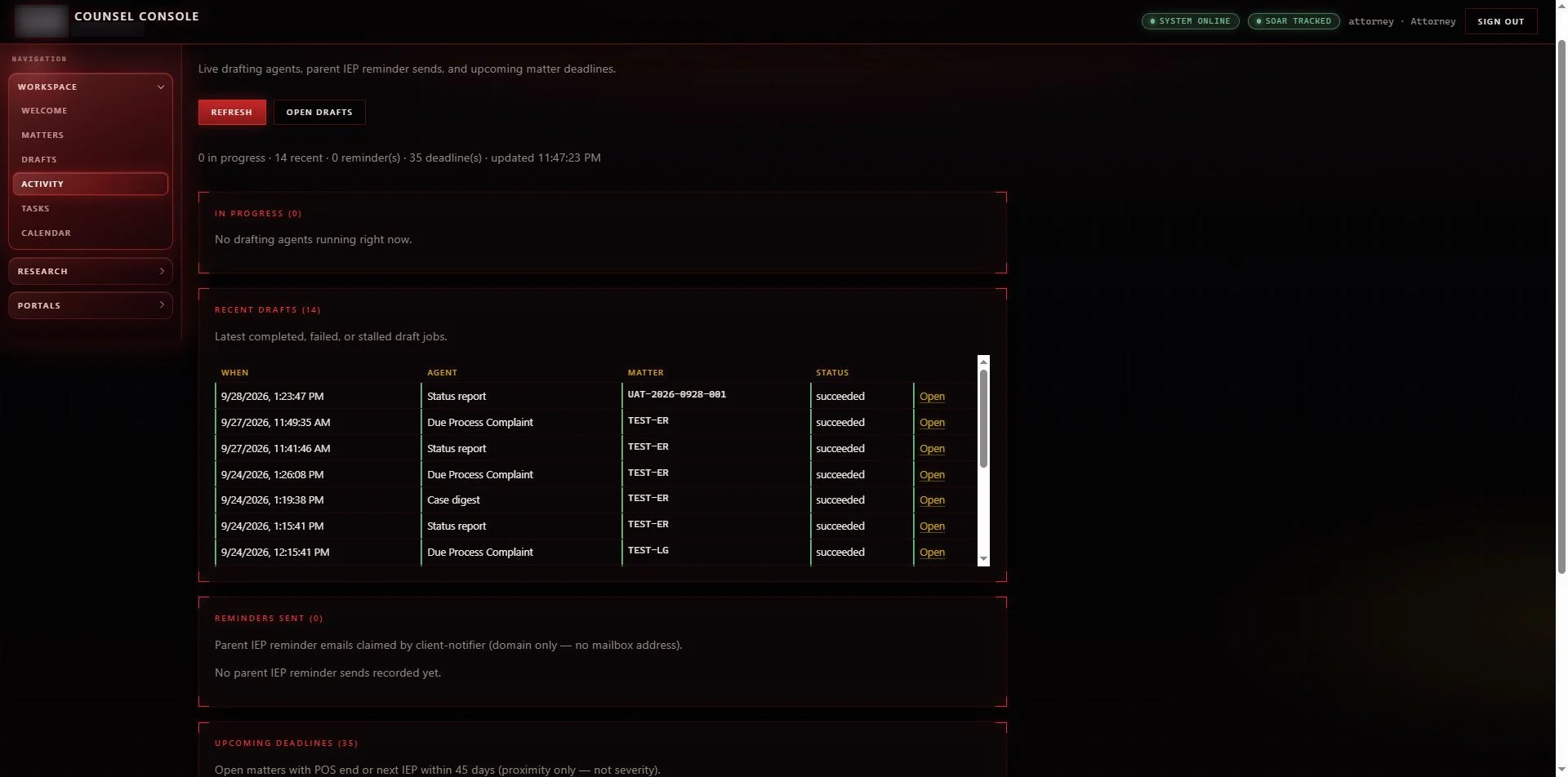This screenshot has height=777, width=1568.
Task: Click the AGENT column header
Action: (x=442, y=373)
